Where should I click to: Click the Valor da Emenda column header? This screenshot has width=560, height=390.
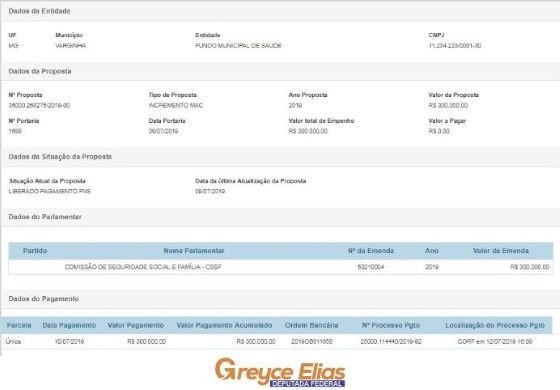pyautogui.click(x=501, y=251)
